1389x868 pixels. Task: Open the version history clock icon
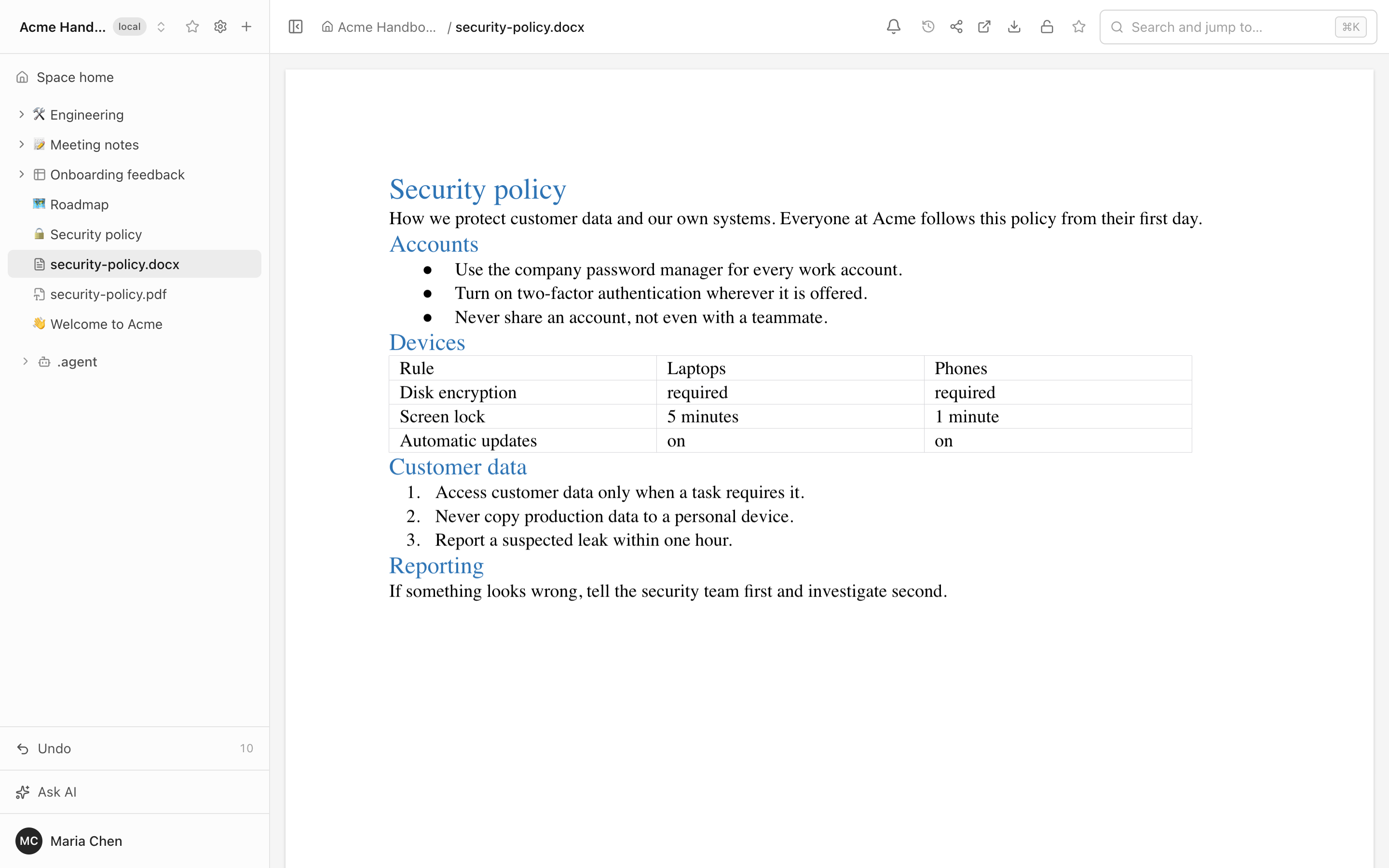(x=928, y=27)
